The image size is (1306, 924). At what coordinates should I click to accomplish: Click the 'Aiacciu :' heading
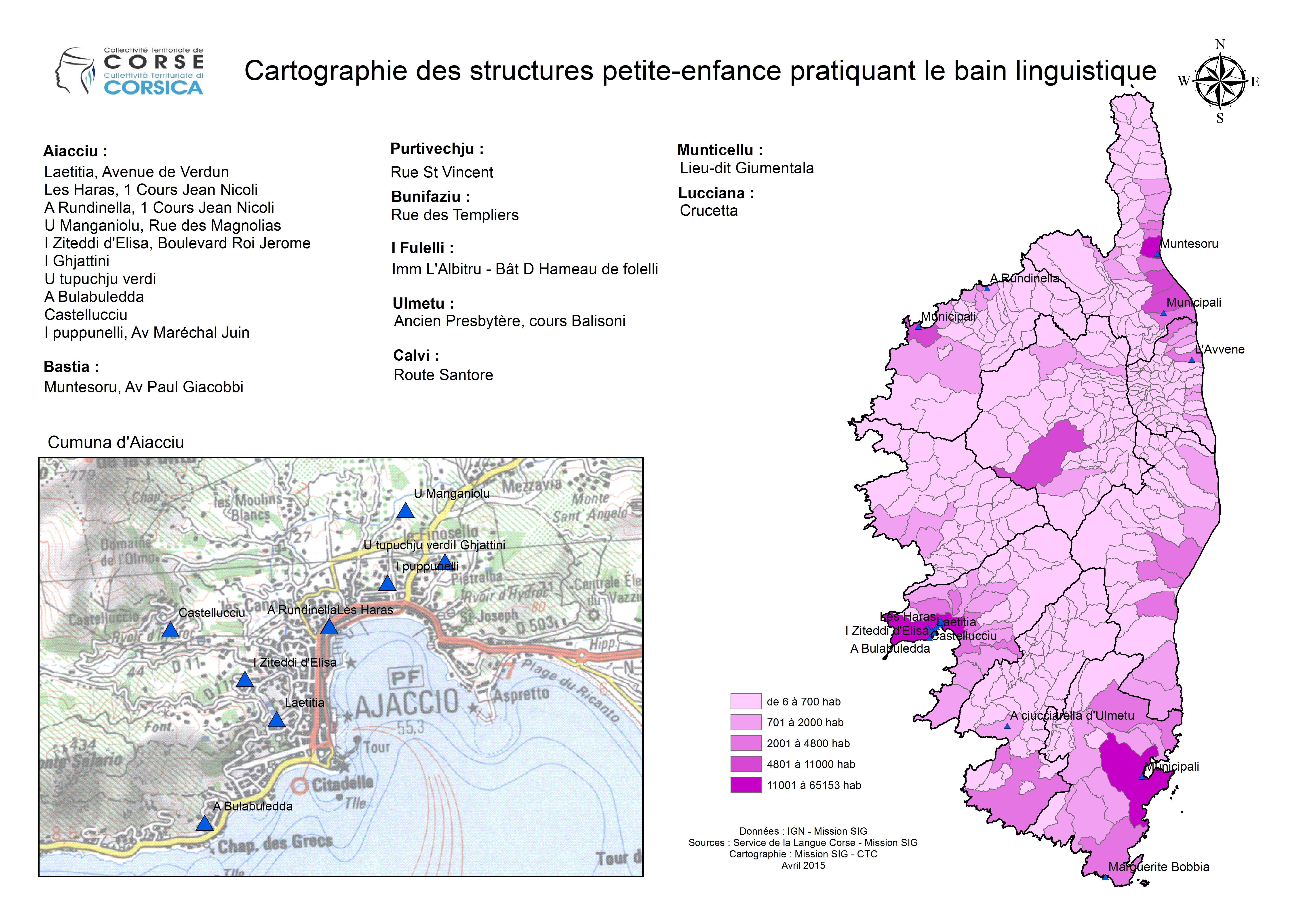click(x=75, y=151)
